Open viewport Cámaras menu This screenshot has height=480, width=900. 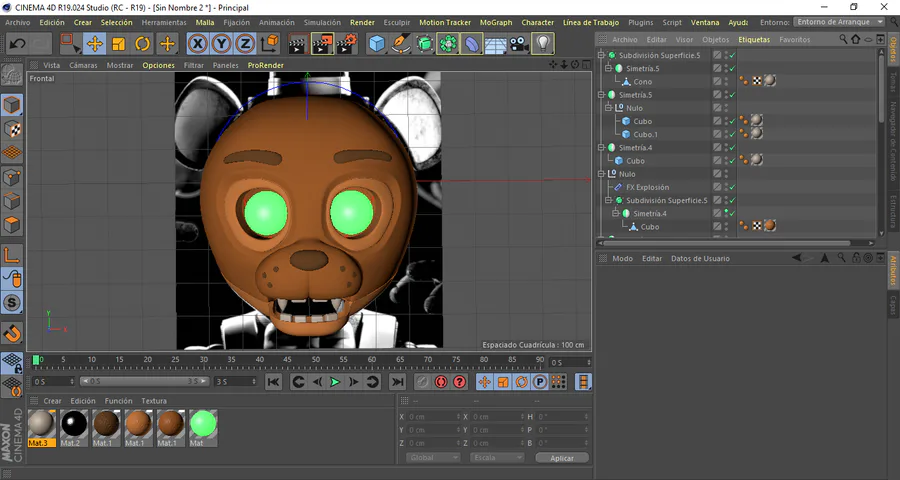(x=83, y=65)
